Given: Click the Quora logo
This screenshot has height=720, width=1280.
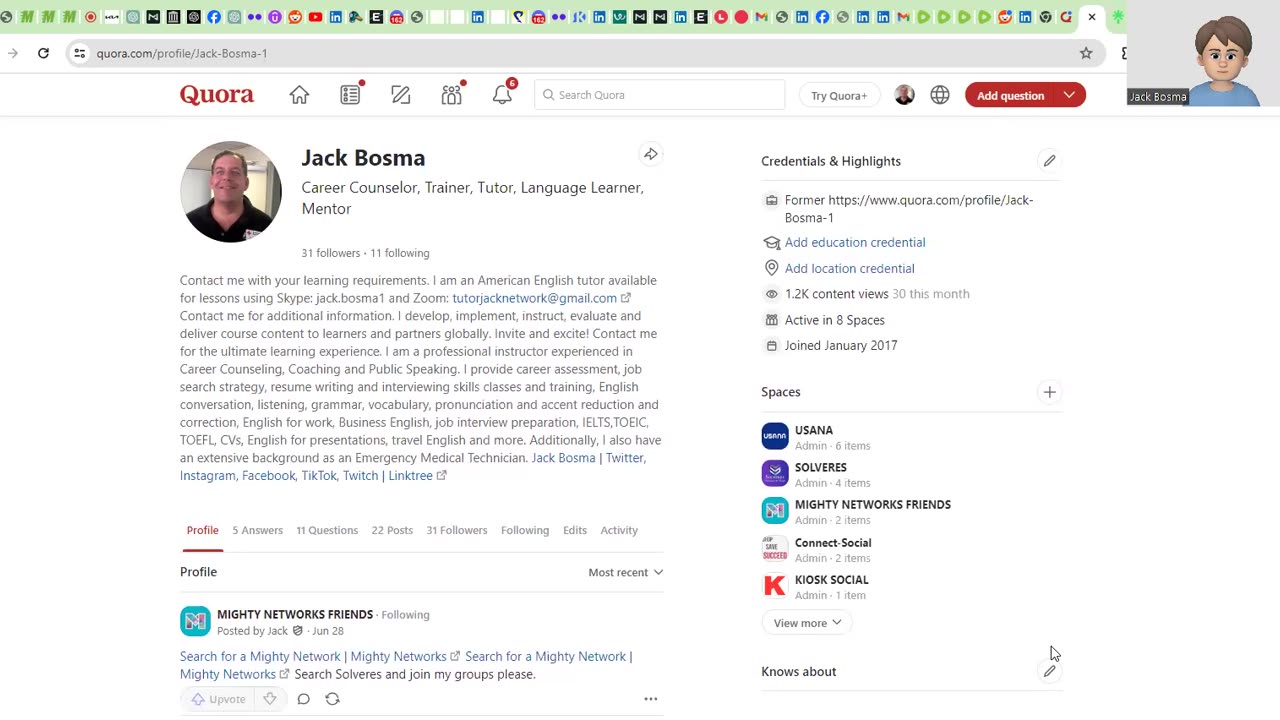Looking at the screenshot, I should pyautogui.click(x=217, y=95).
